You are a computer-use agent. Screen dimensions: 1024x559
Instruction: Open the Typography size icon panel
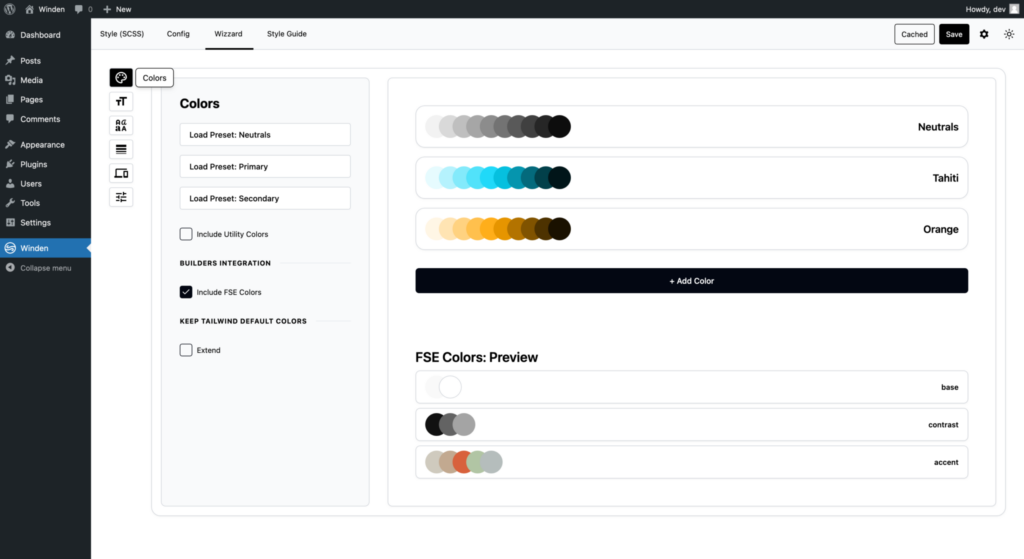click(x=121, y=101)
